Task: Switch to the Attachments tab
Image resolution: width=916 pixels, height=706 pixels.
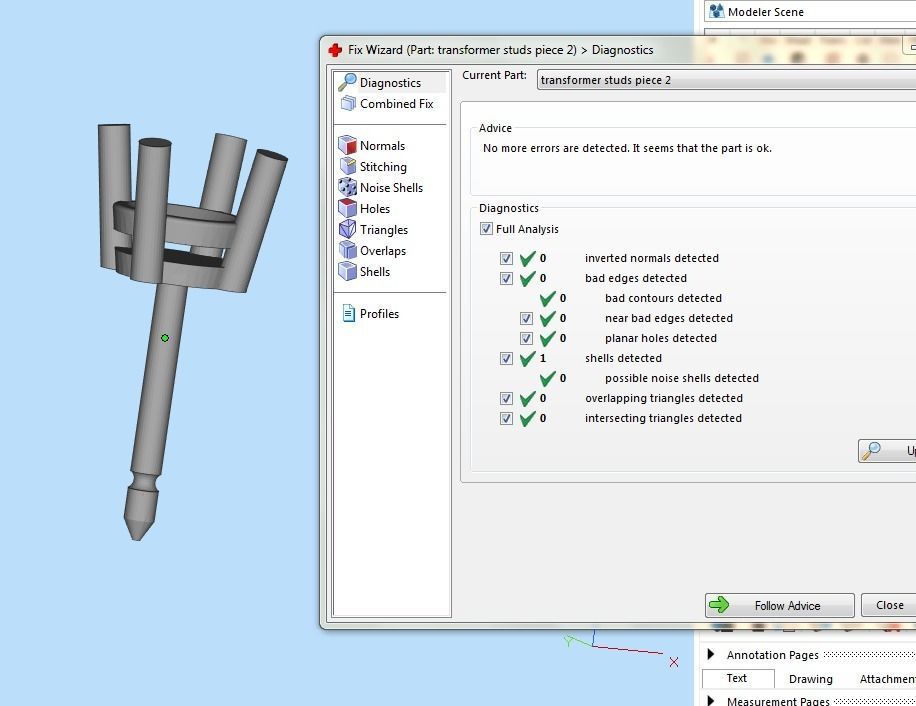Action: pyautogui.click(x=887, y=679)
